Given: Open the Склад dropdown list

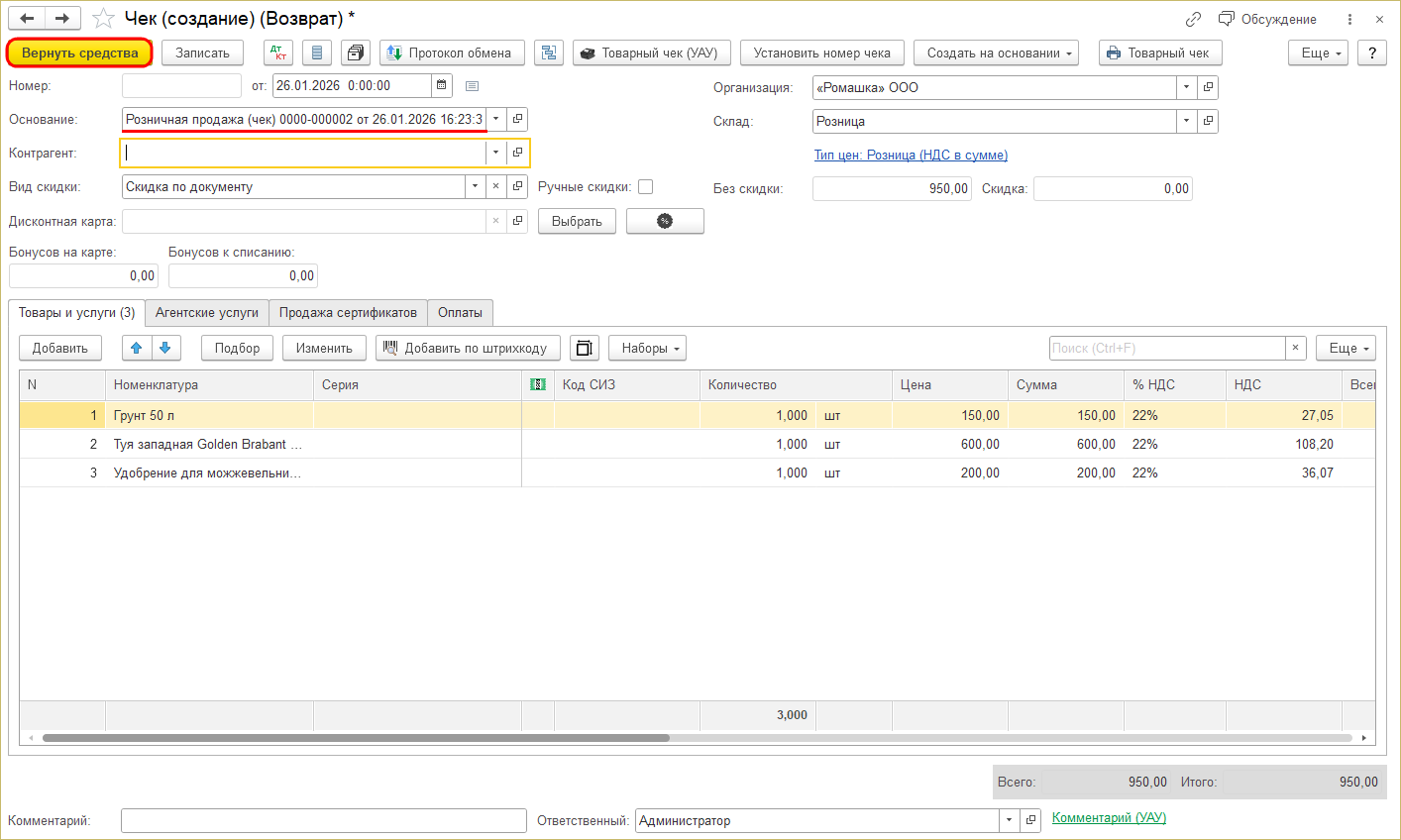Looking at the screenshot, I should point(1187,121).
